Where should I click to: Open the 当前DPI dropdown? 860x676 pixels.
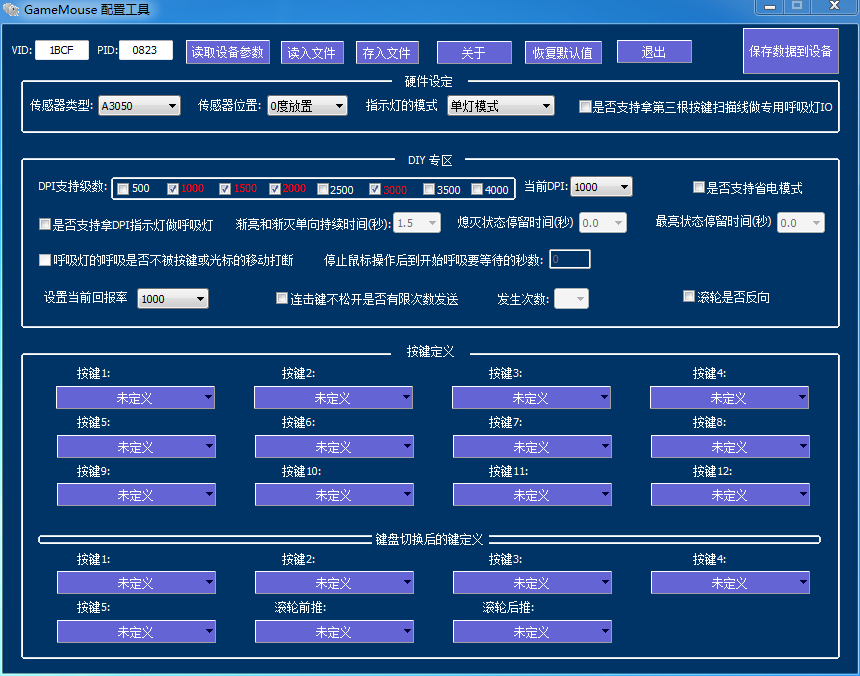[x=601, y=186]
